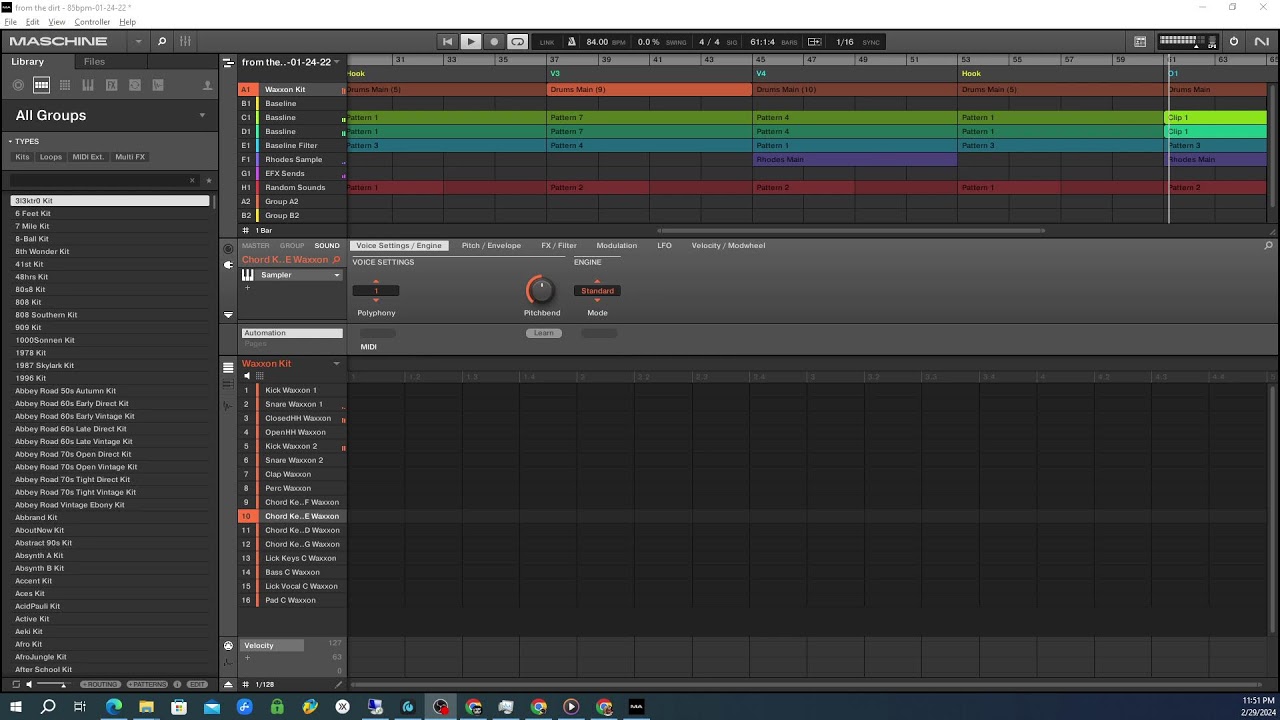Click the Record button in transport
1280x720 pixels.
point(494,41)
